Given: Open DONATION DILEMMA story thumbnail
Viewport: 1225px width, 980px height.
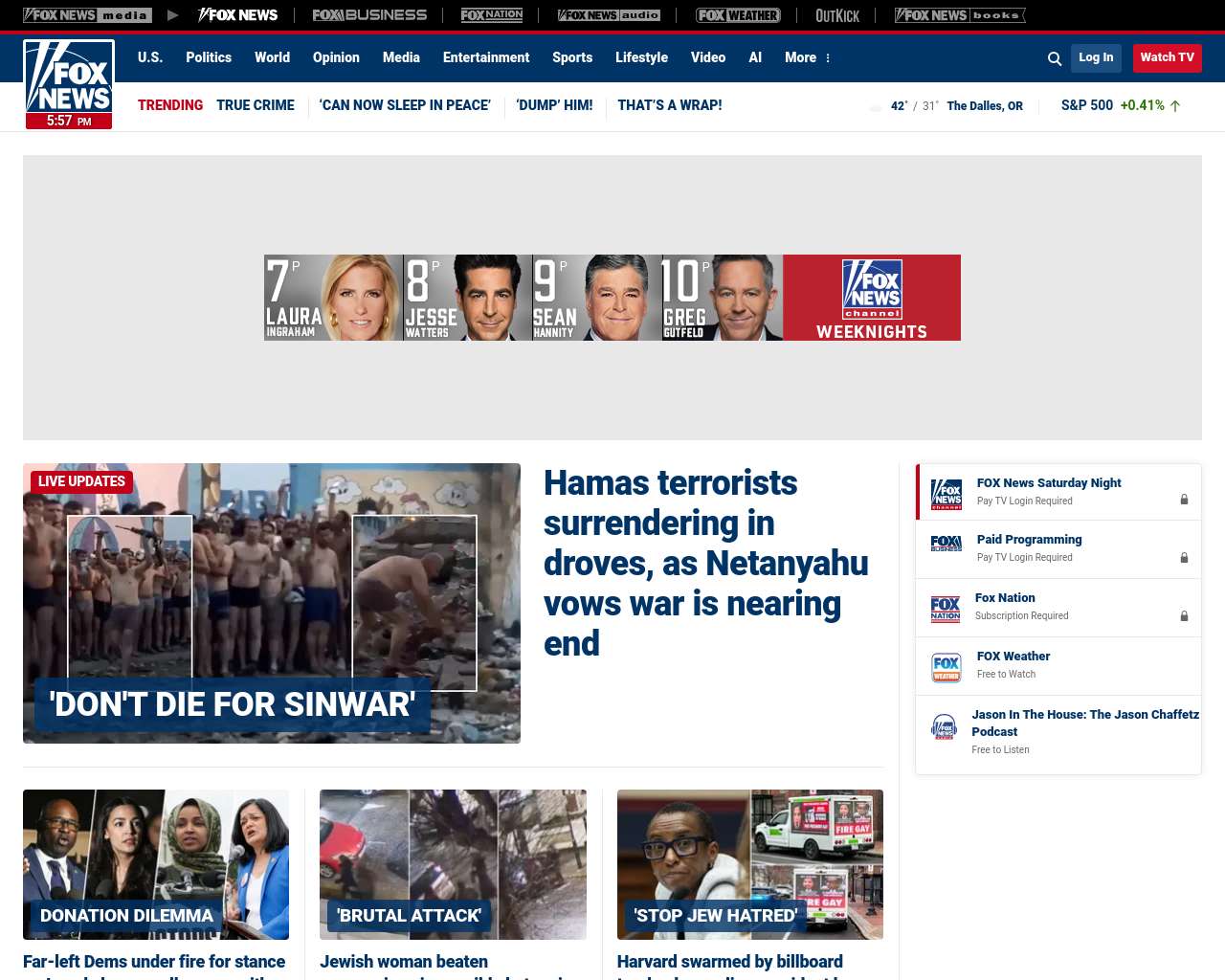Looking at the screenshot, I should [x=156, y=864].
